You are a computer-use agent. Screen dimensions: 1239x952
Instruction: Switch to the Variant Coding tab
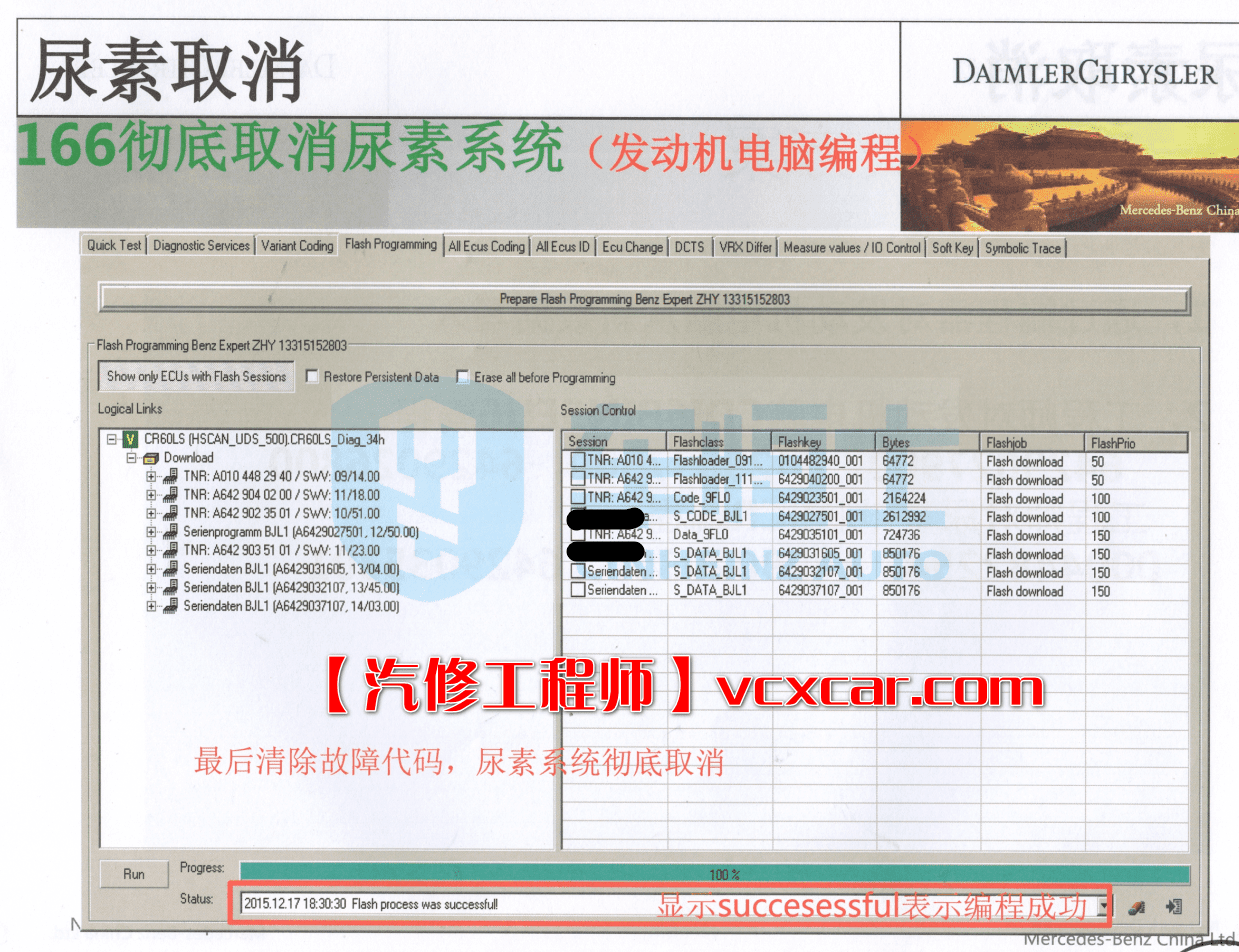pos(296,247)
